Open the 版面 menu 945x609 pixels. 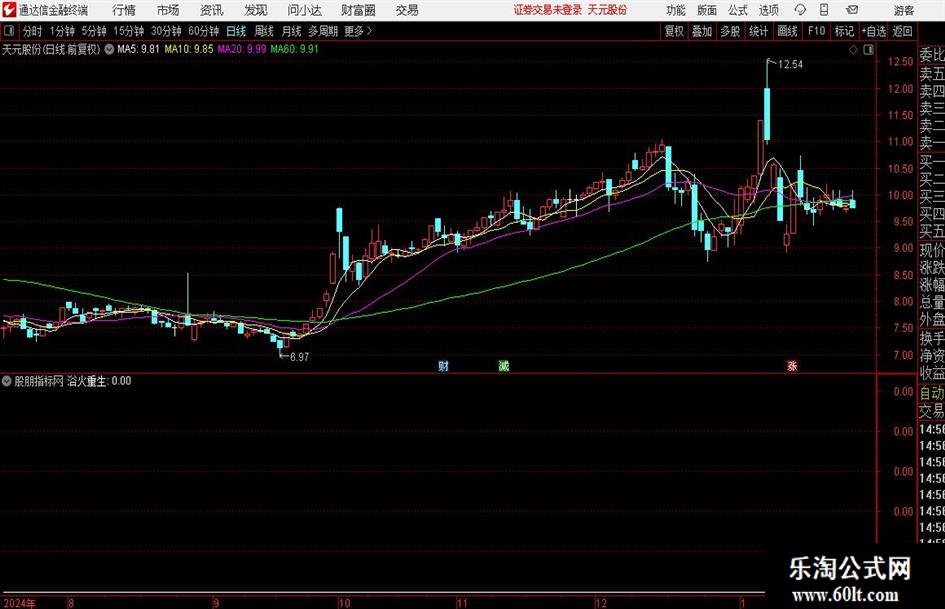[x=706, y=10]
